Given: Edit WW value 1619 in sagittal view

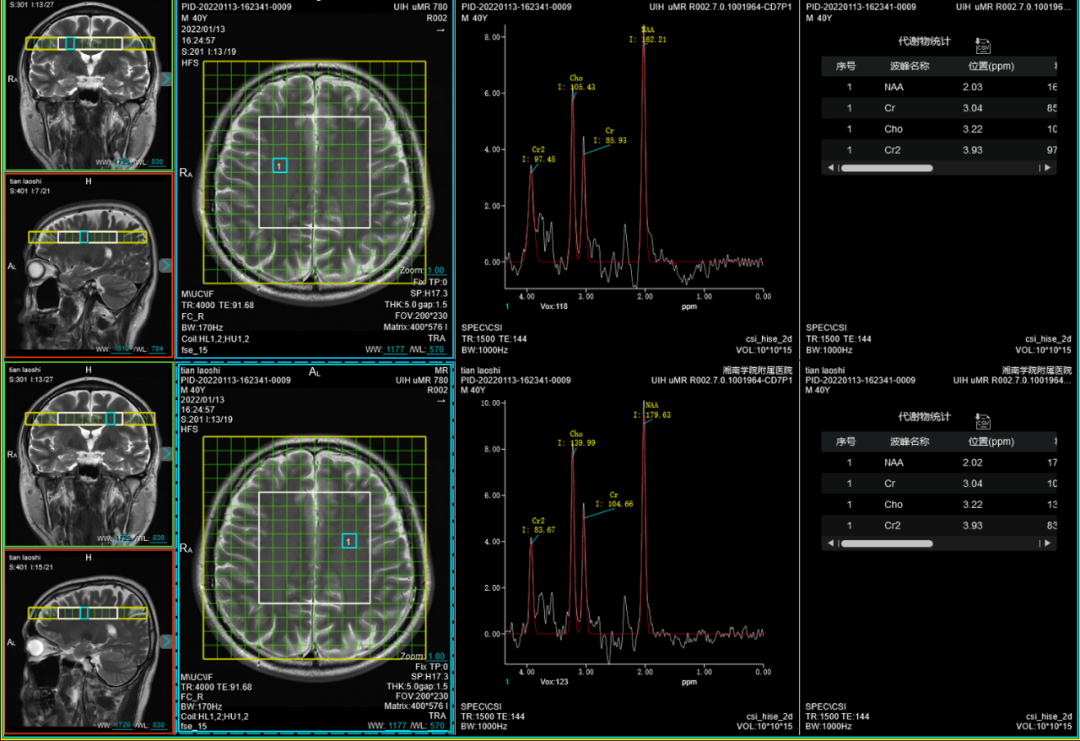Looking at the screenshot, I should pos(121,349).
